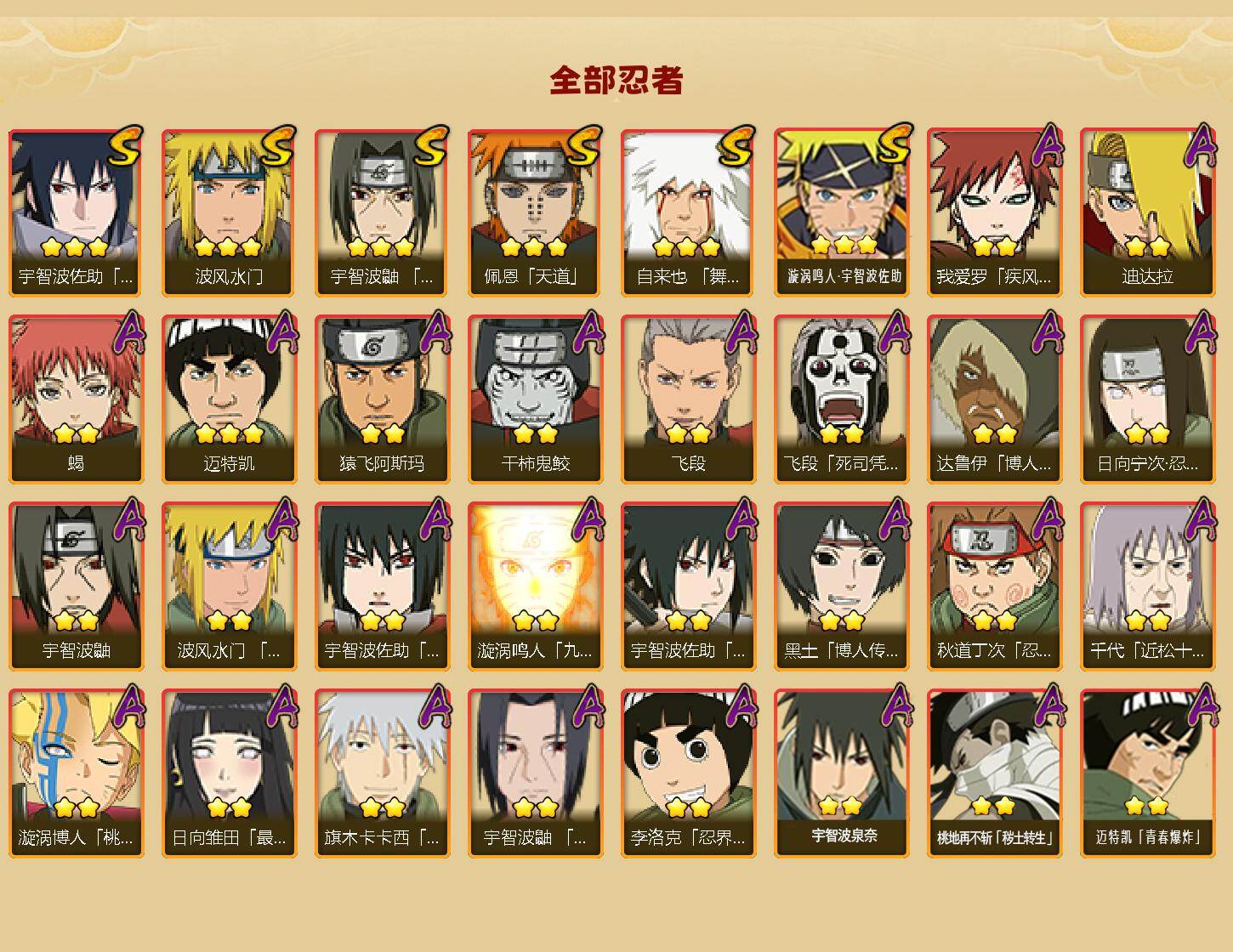Click the 全部忍者 section heading
Viewport: 1233px width, 952px height.
(x=616, y=80)
